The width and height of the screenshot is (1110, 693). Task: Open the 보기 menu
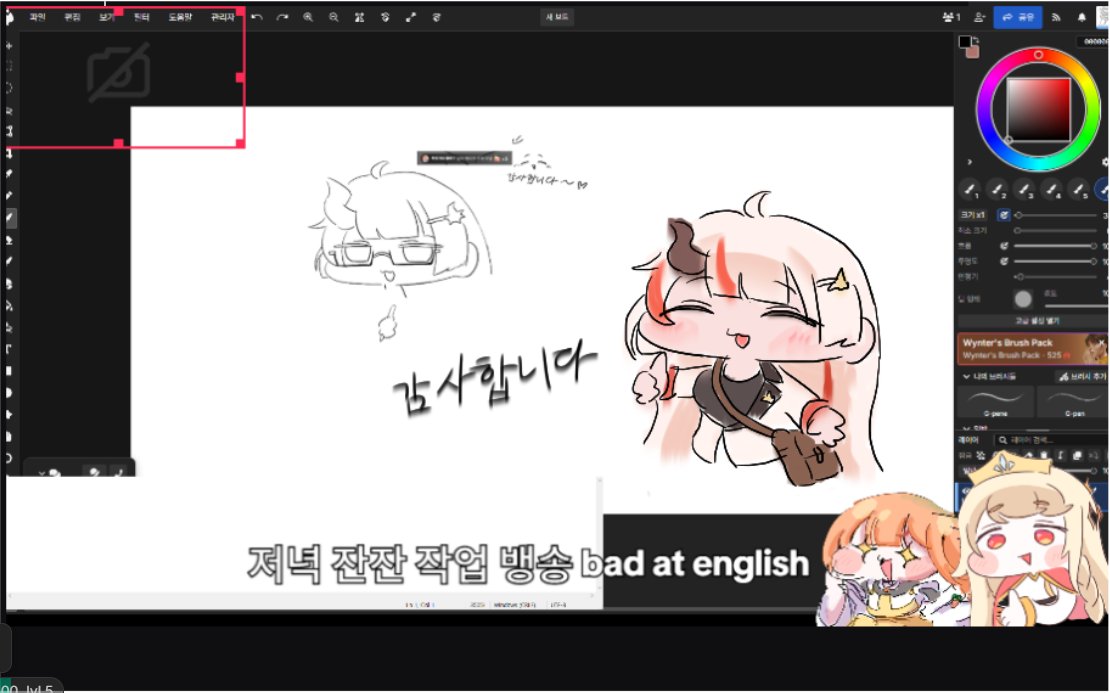107,17
